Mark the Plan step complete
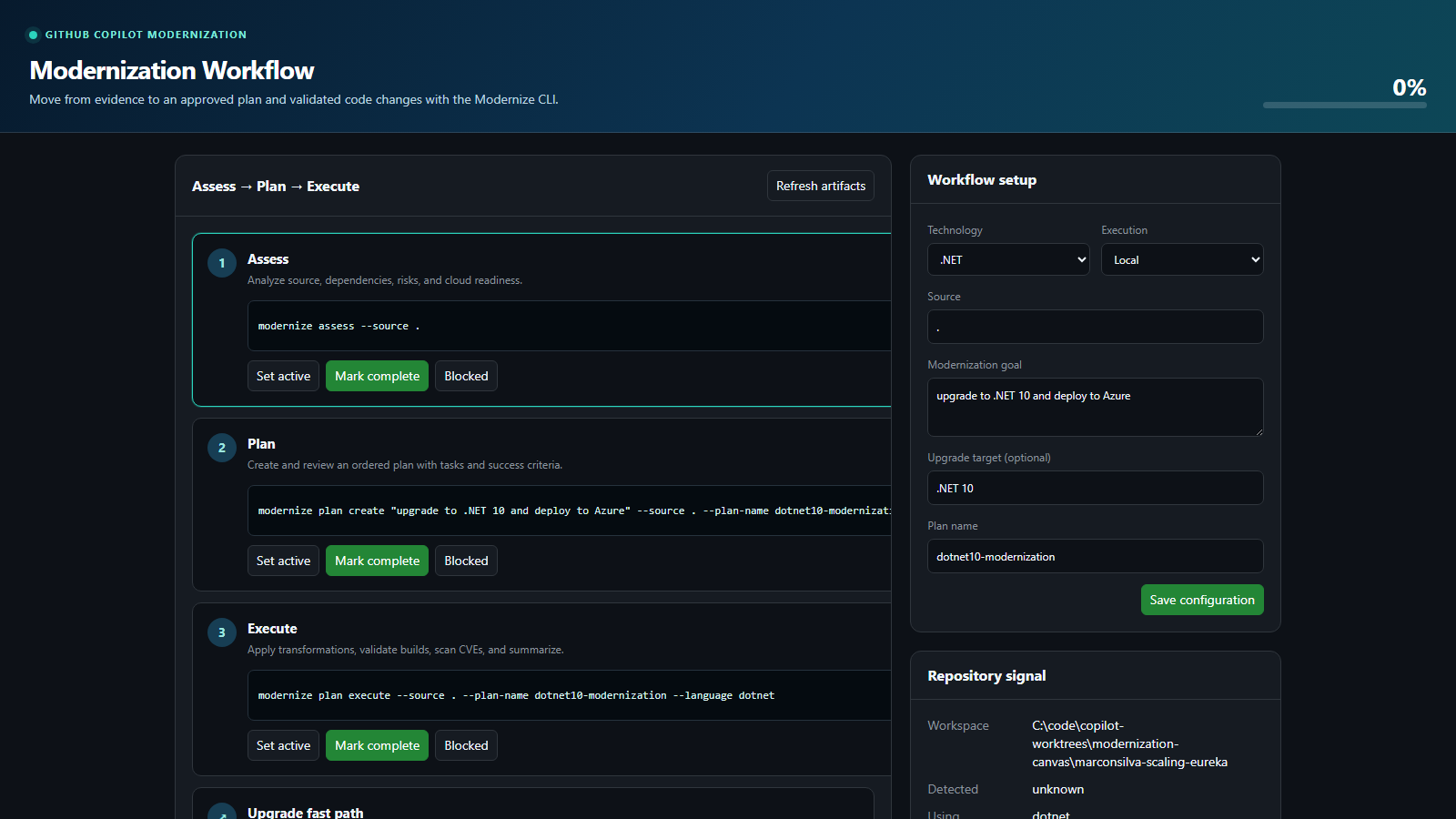 pos(378,561)
